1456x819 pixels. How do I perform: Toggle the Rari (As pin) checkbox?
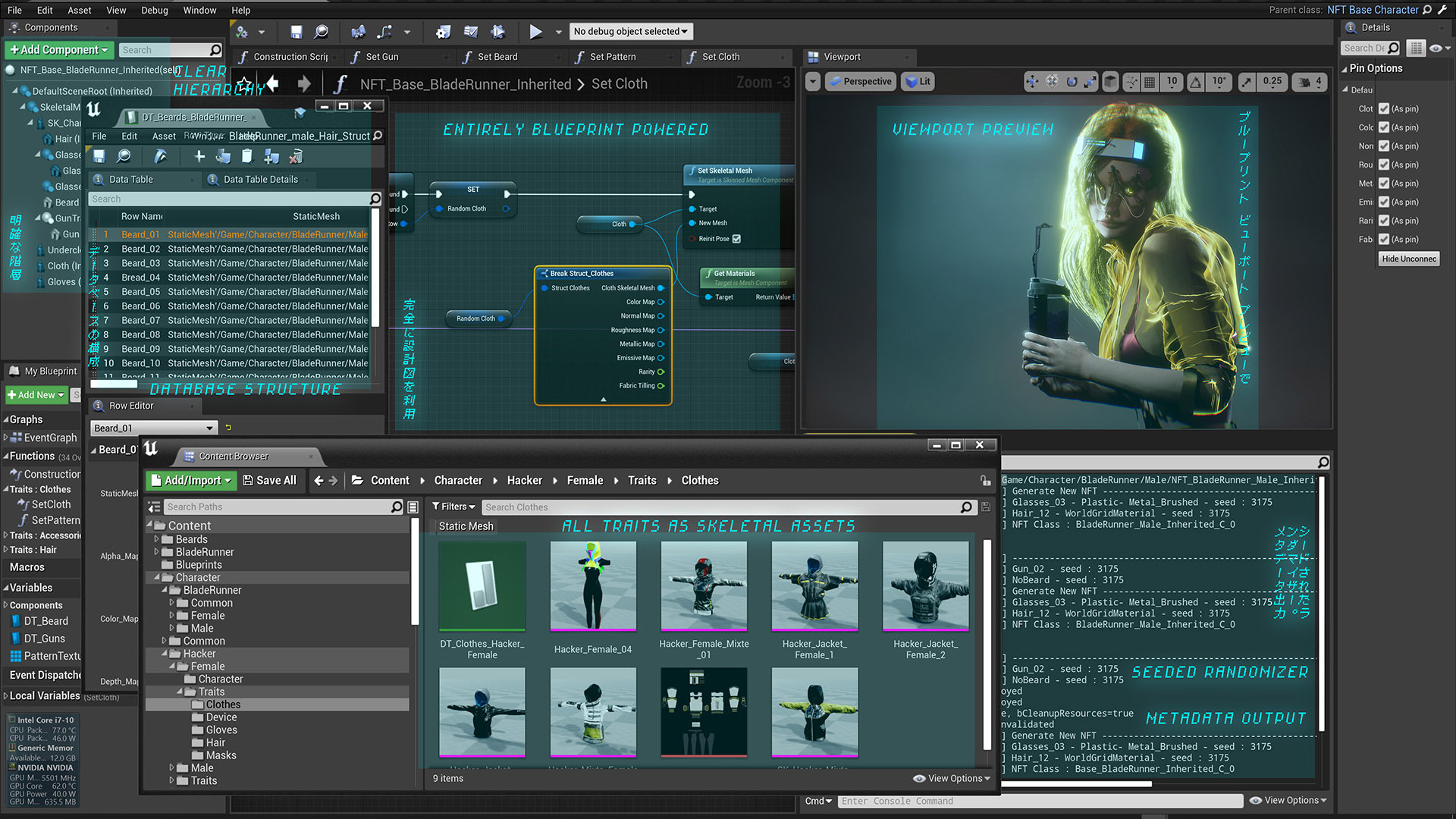coord(1383,221)
